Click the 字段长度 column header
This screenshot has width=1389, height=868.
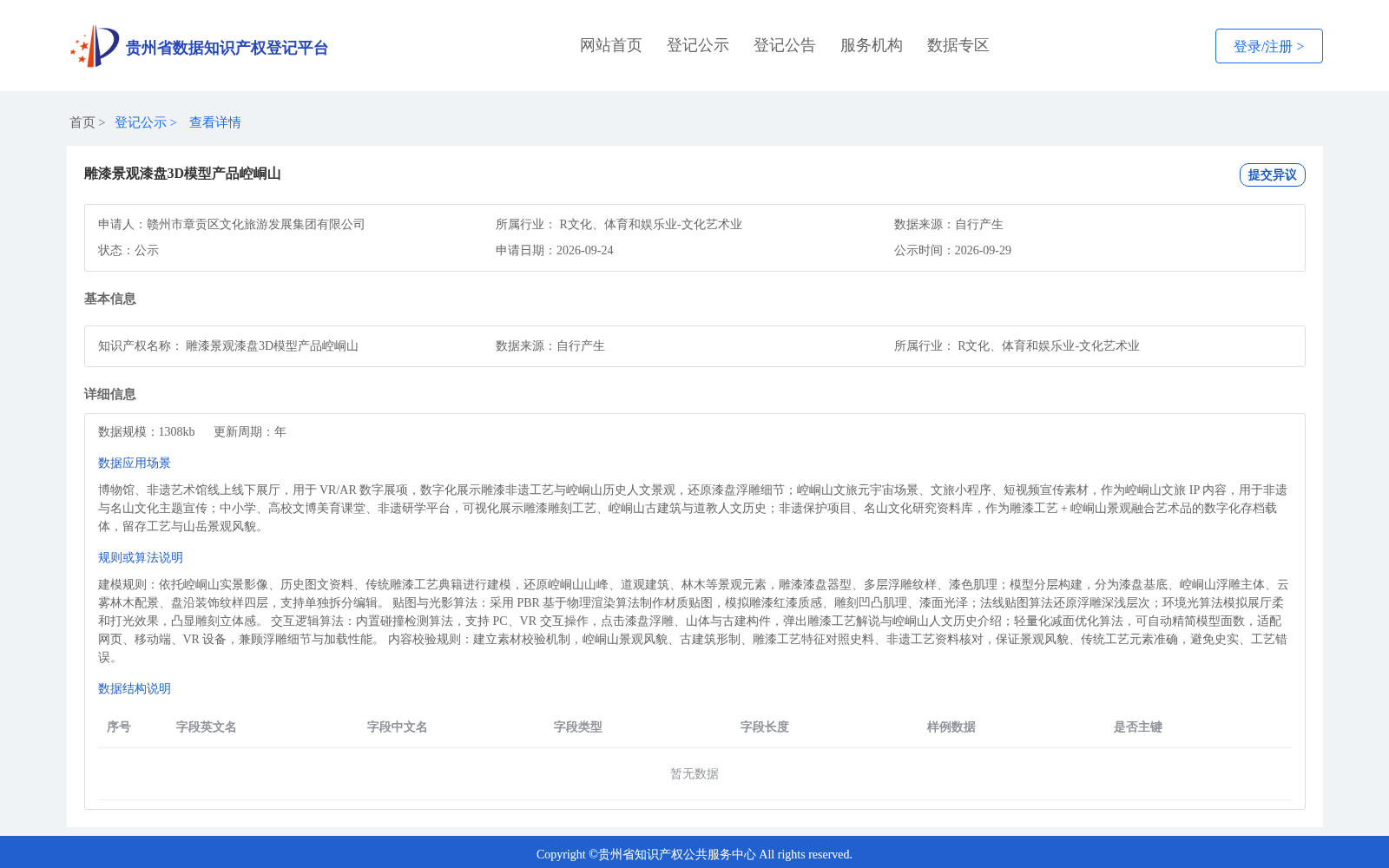pyautogui.click(x=765, y=727)
